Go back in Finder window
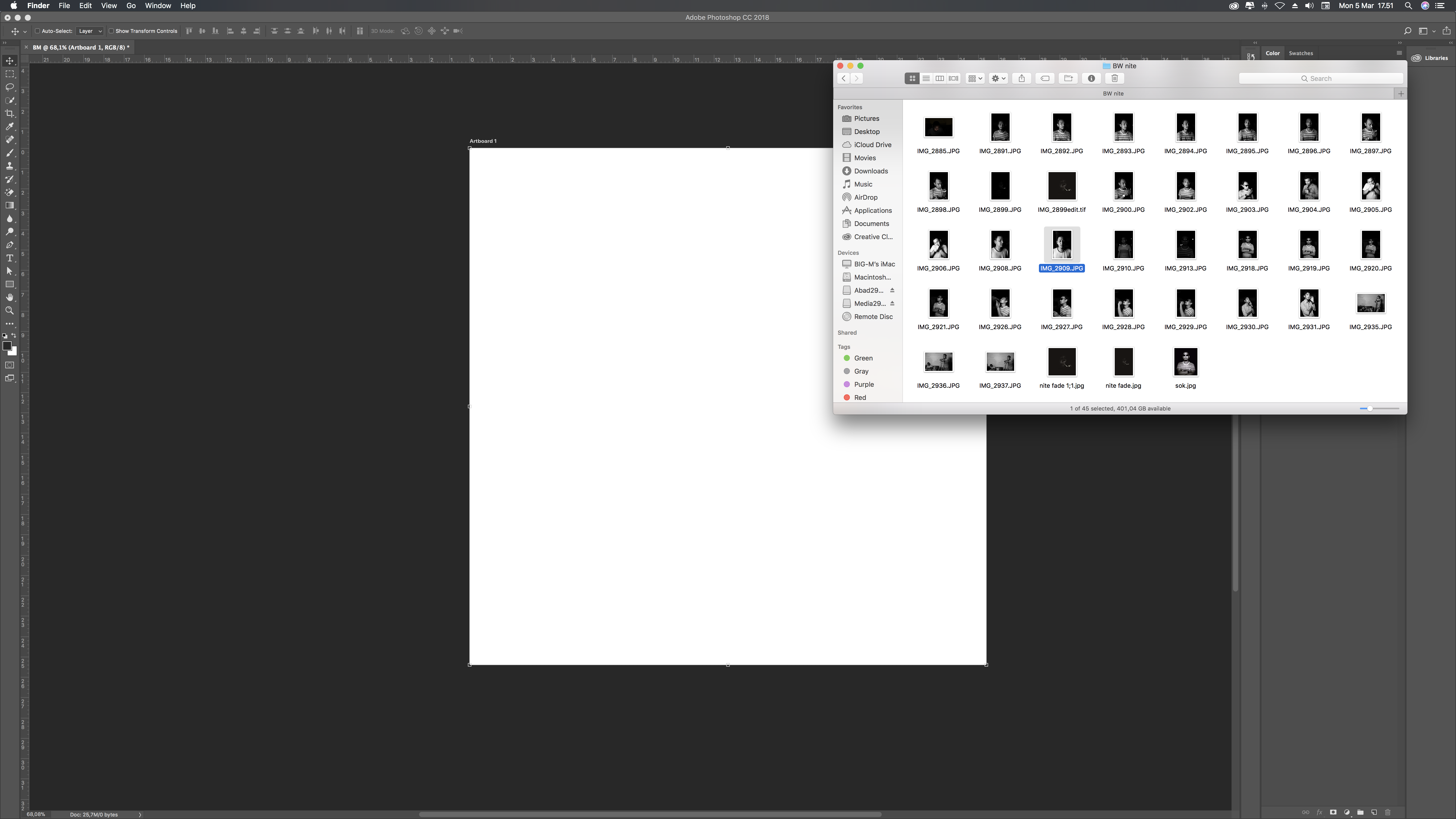 point(843,79)
